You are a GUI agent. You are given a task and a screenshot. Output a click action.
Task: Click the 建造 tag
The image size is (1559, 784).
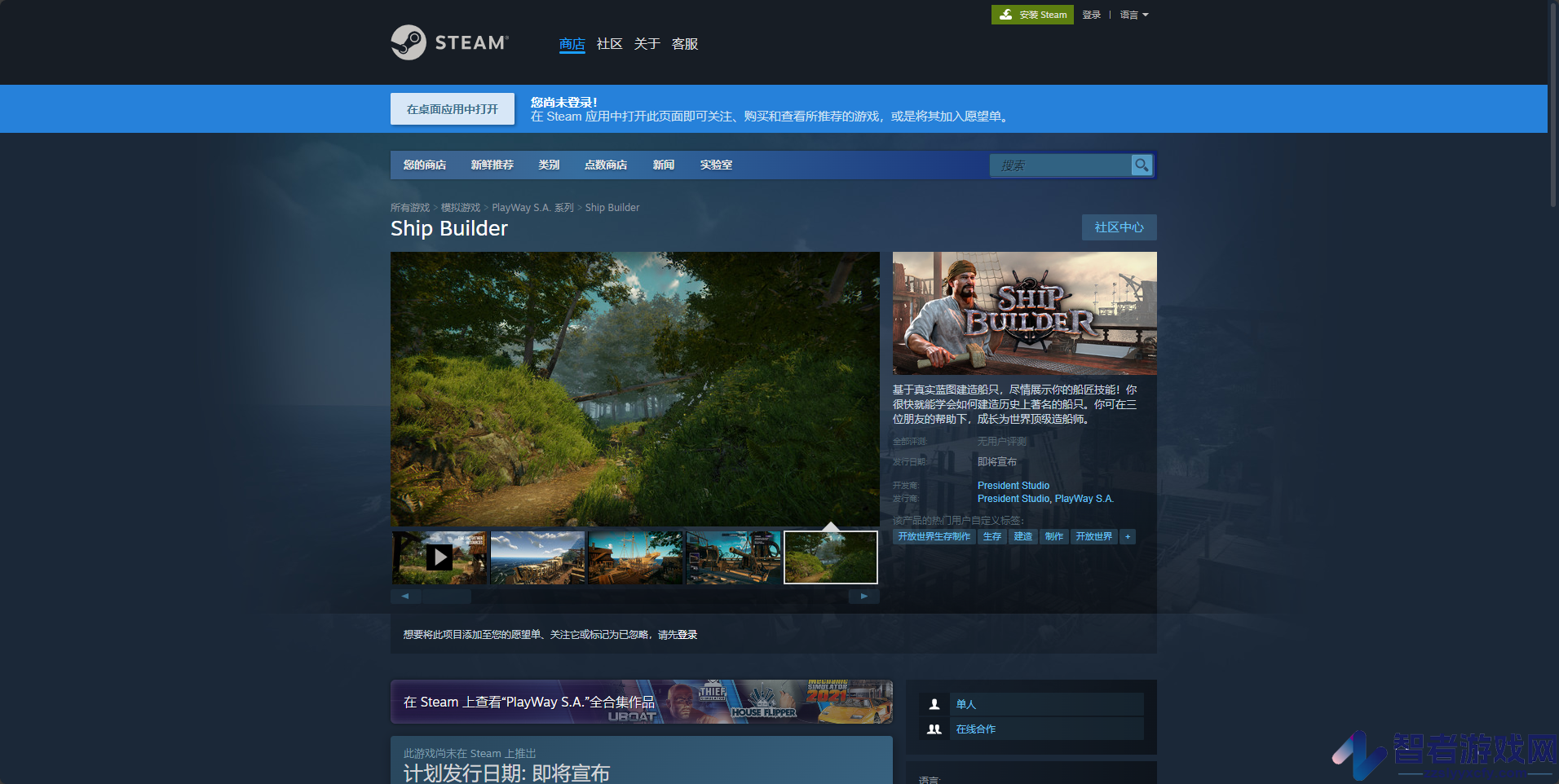tap(1023, 536)
